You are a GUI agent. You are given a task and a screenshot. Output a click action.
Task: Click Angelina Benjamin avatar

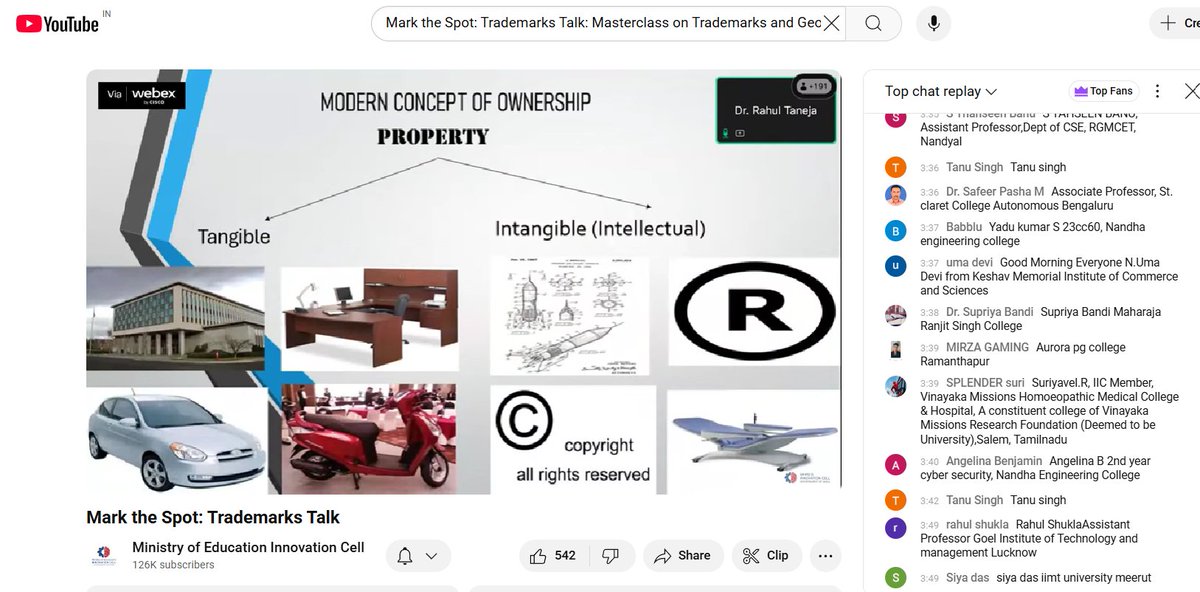[896, 465]
